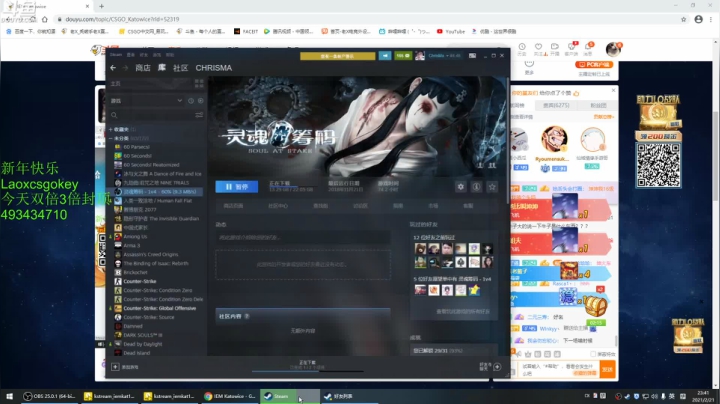
Task: Click the star avatar in wishlist friends row
Action: point(474,290)
